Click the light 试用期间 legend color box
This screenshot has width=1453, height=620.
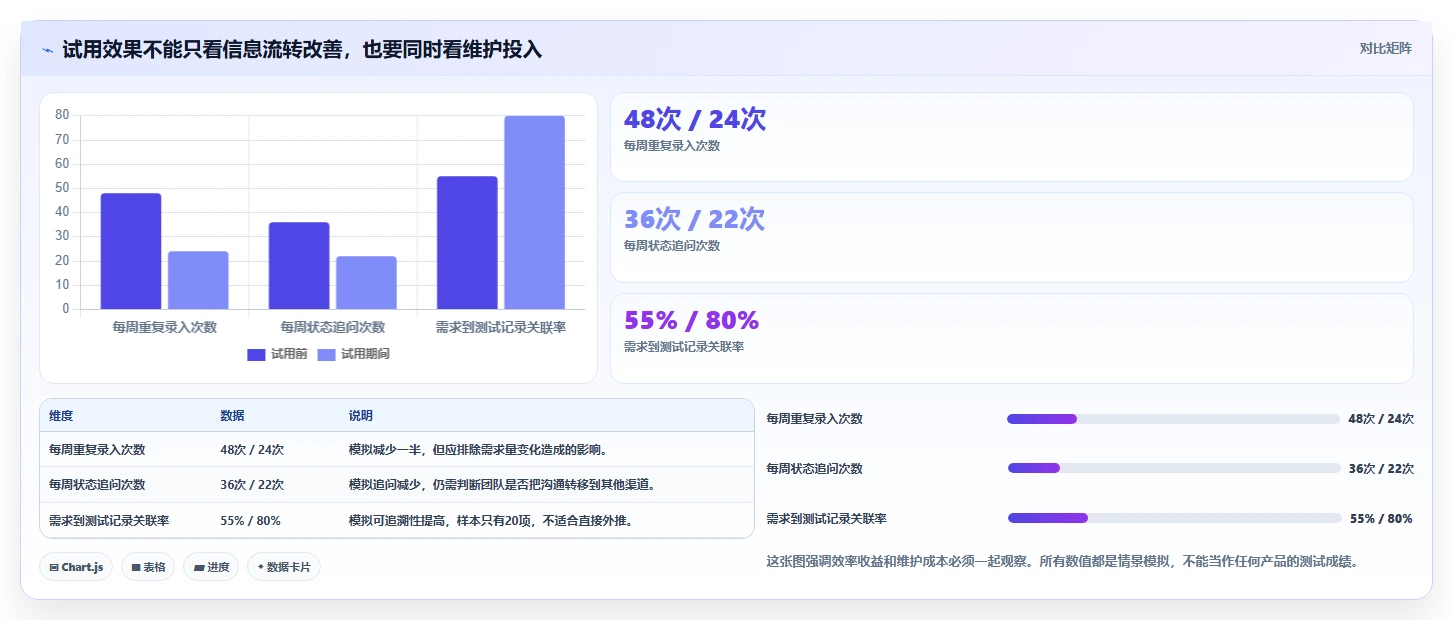click(326, 354)
